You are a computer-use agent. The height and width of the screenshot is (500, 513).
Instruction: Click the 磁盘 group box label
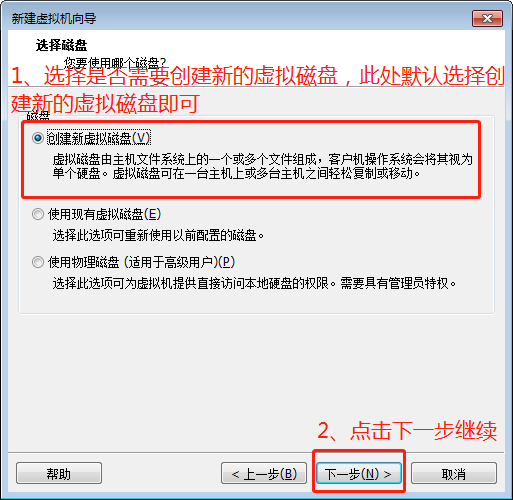[x=38, y=116]
